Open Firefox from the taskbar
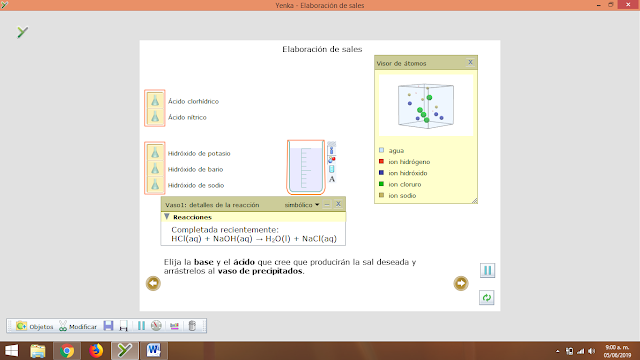Screen dimensions: 640x360 96,351
